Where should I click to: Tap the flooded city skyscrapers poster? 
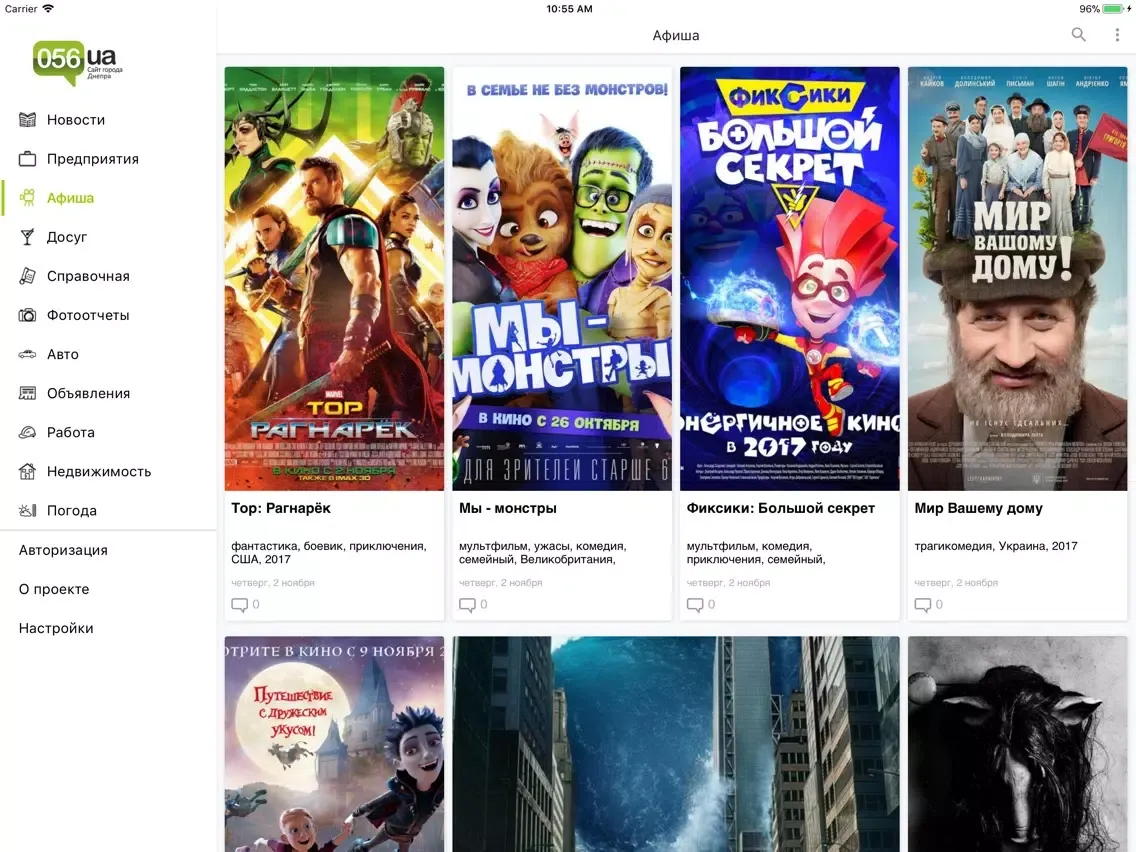tap(676, 744)
